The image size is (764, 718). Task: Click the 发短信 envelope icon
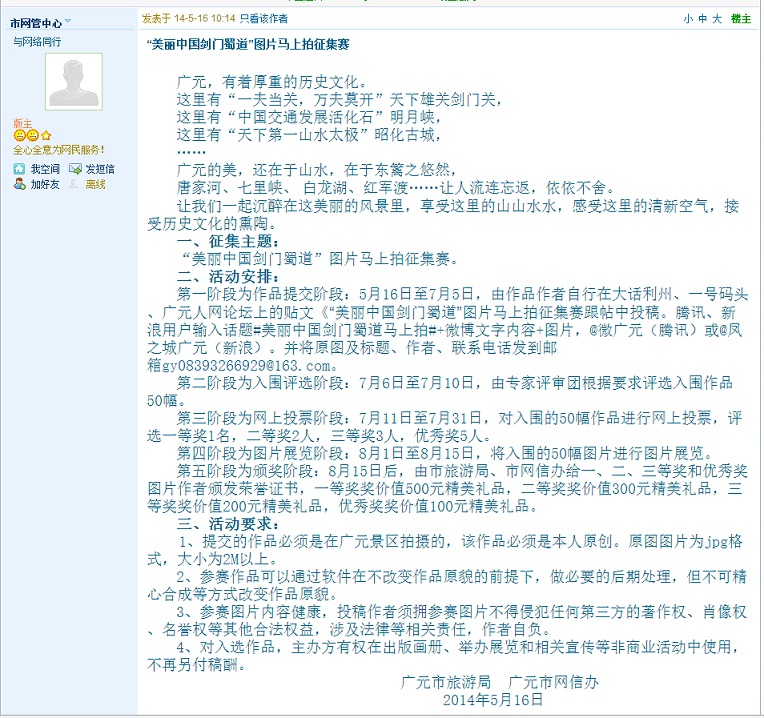[75, 169]
